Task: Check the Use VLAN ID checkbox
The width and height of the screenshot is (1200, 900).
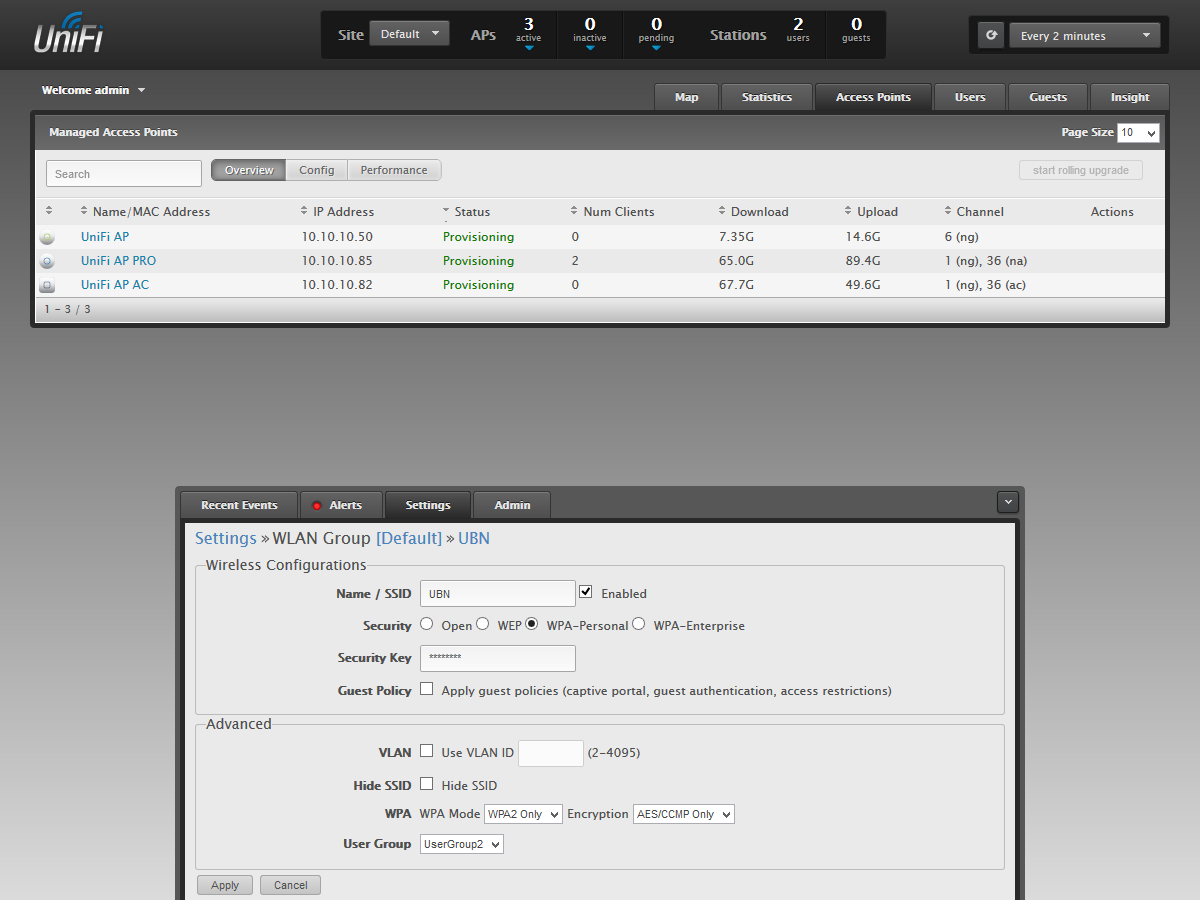Action: (427, 751)
